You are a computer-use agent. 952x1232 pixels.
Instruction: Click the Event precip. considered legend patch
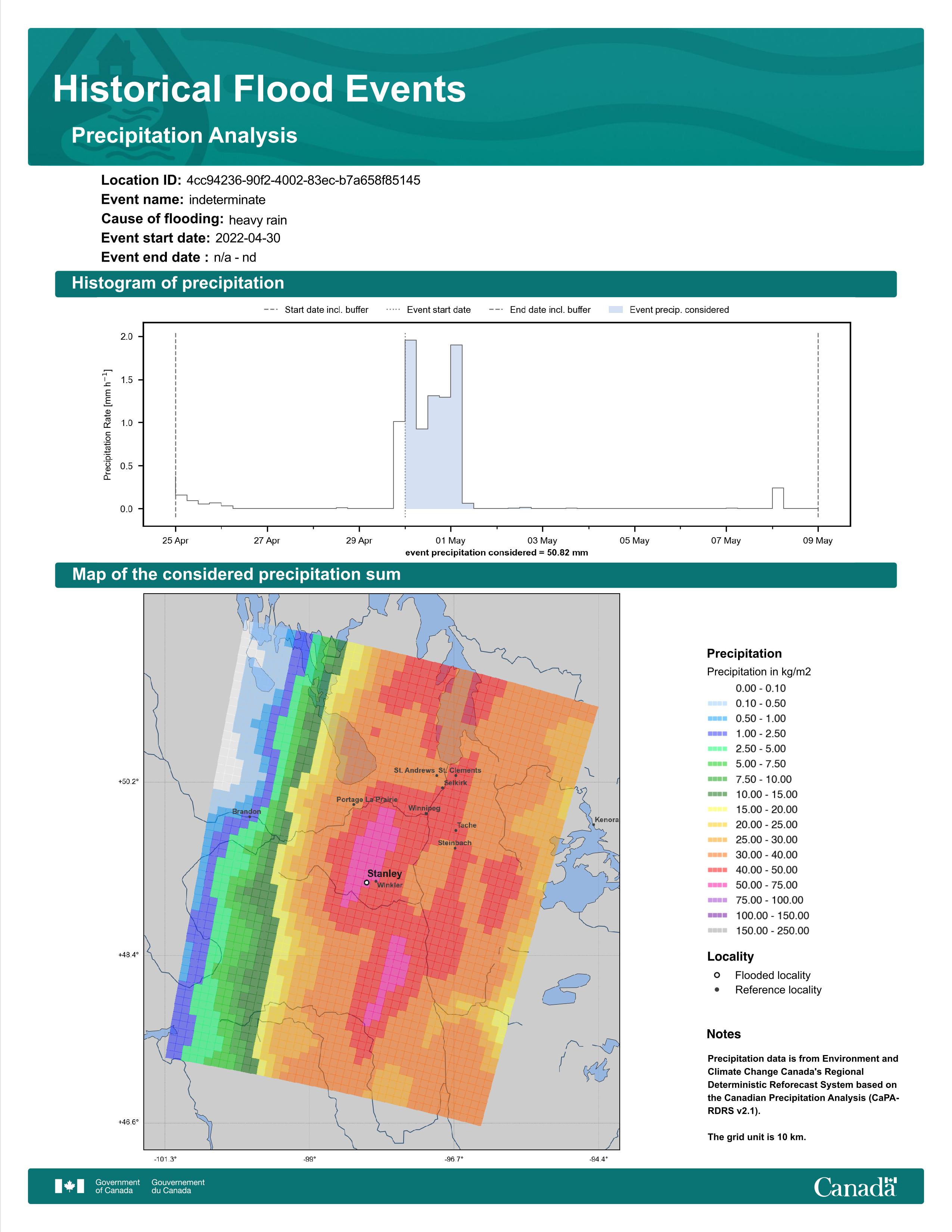pos(616,310)
